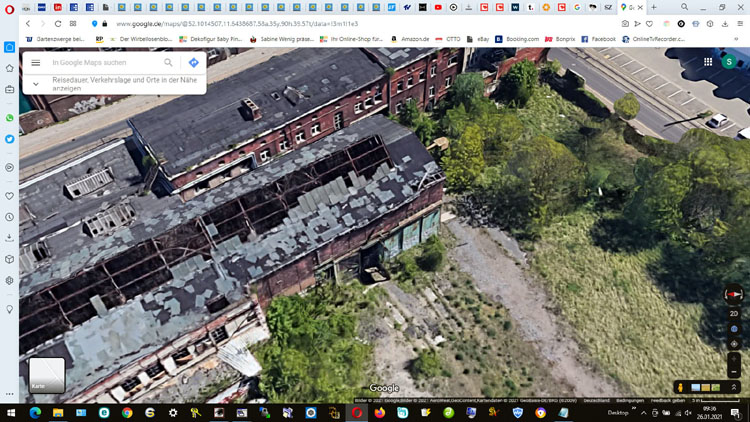Image resolution: width=750 pixels, height=422 pixels.
Task: Open Opera sidebar bookmarks heart
Action: [x=10, y=196]
